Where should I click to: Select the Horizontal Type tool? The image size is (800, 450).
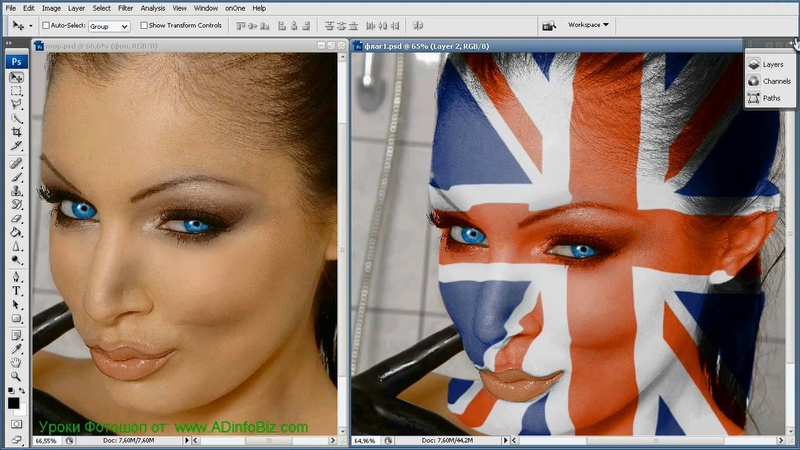pyautogui.click(x=17, y=290)
